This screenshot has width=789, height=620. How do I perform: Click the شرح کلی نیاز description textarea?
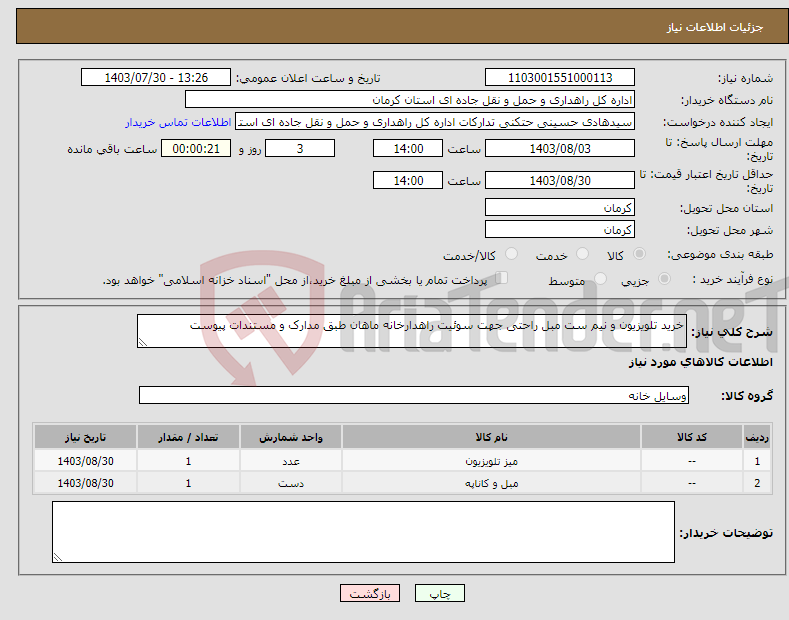point(412,331)
